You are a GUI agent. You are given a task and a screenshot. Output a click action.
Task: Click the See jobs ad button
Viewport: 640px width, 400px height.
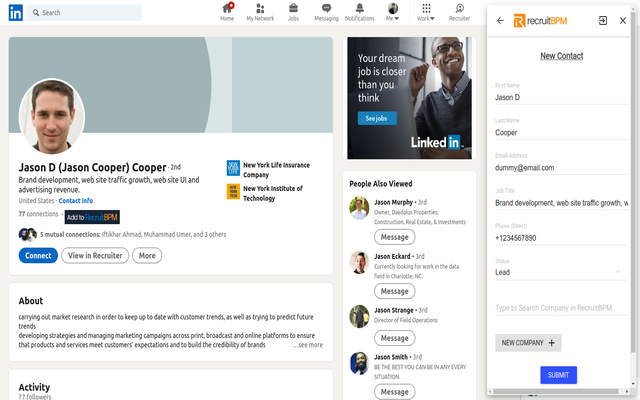point(377,118)
